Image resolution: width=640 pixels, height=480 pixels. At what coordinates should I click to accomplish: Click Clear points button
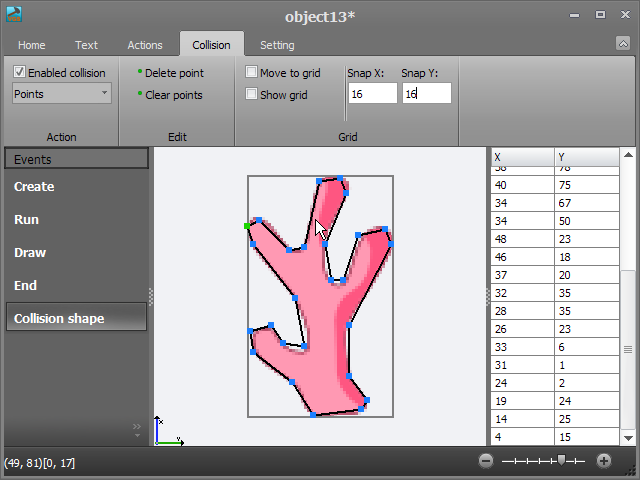(173, 95)
